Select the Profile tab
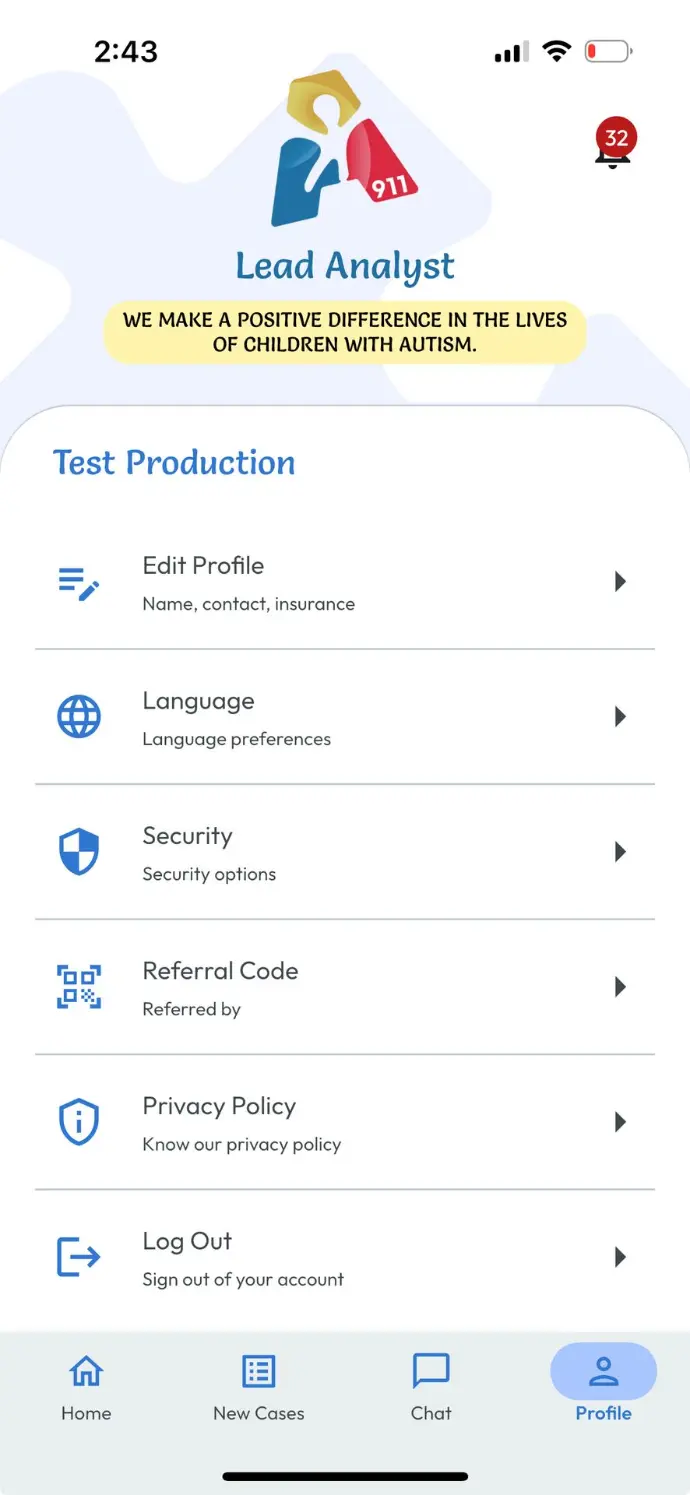The height and width of the screenshot is (1495, 690). tap(603, 1386)
